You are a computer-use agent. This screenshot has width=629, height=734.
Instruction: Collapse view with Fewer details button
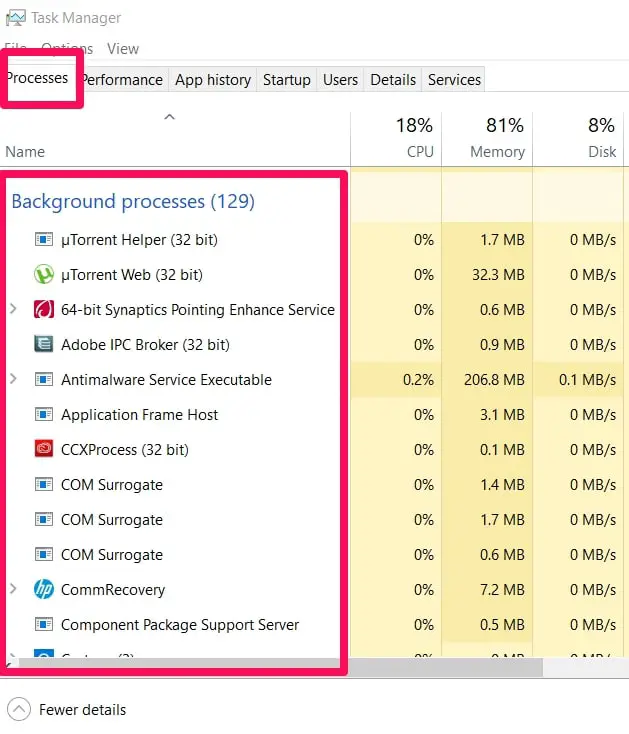pos(66,710)
